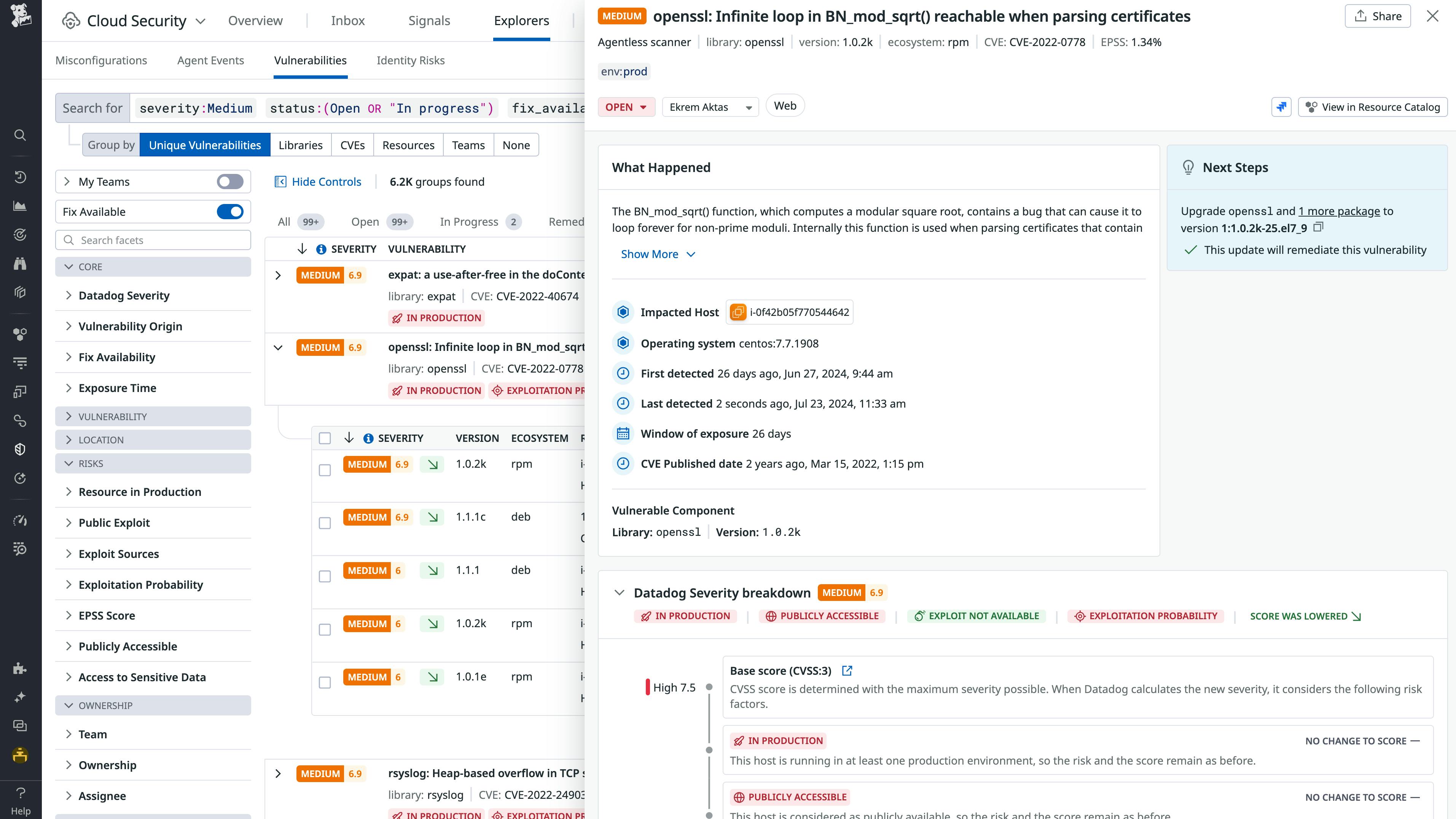Image resolution: width=1456 pixels, height=819 pixels.
Task: Check the checkbox on the 1.1.1c deb row
Action: (x=325, y=523)
